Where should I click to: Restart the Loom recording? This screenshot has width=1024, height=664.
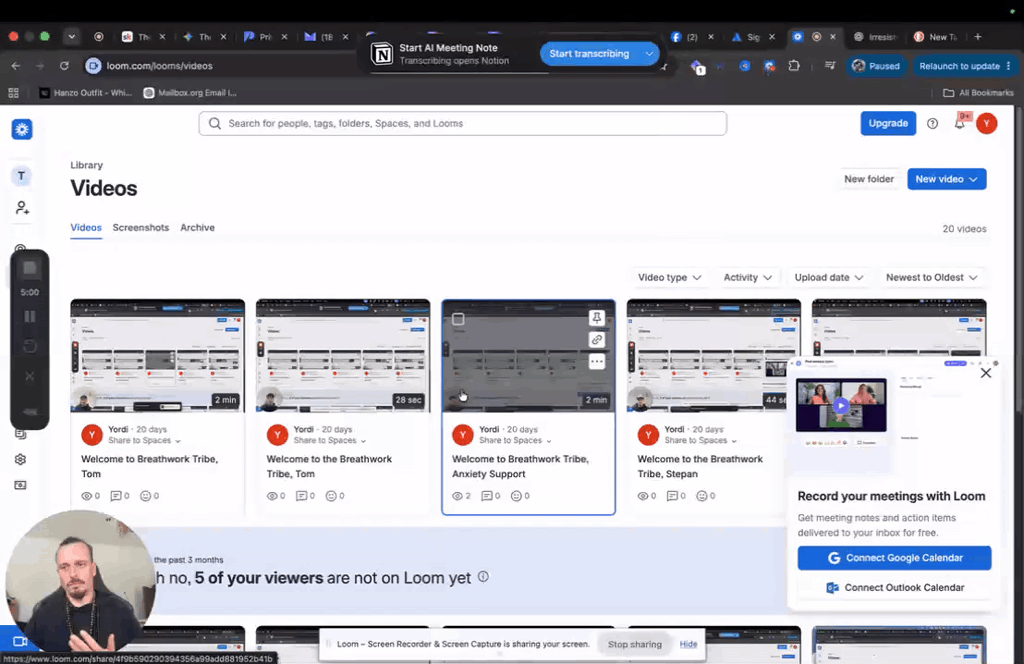[x=29, y=346]
